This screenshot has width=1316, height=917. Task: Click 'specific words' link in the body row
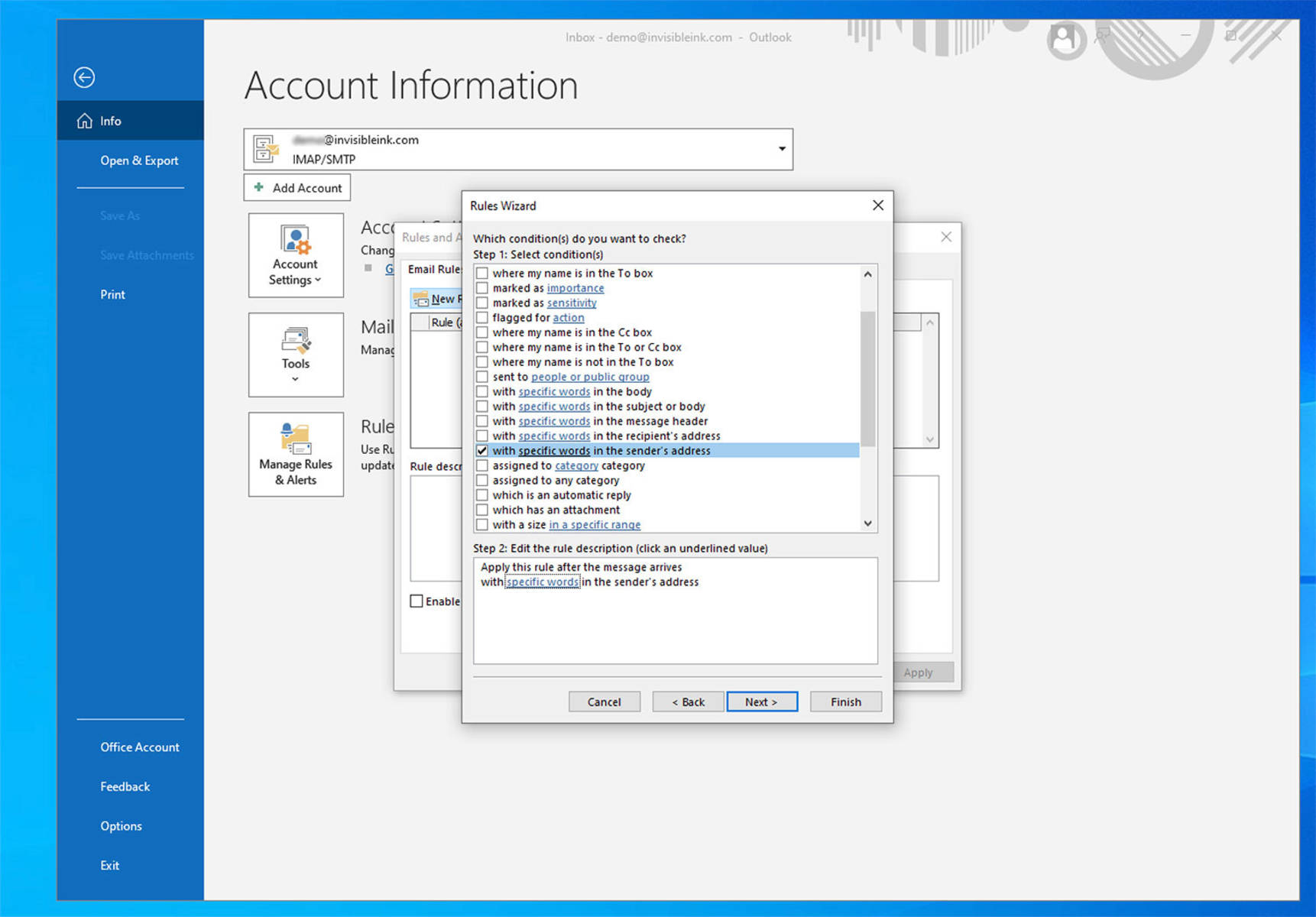[x=554, y=392]
